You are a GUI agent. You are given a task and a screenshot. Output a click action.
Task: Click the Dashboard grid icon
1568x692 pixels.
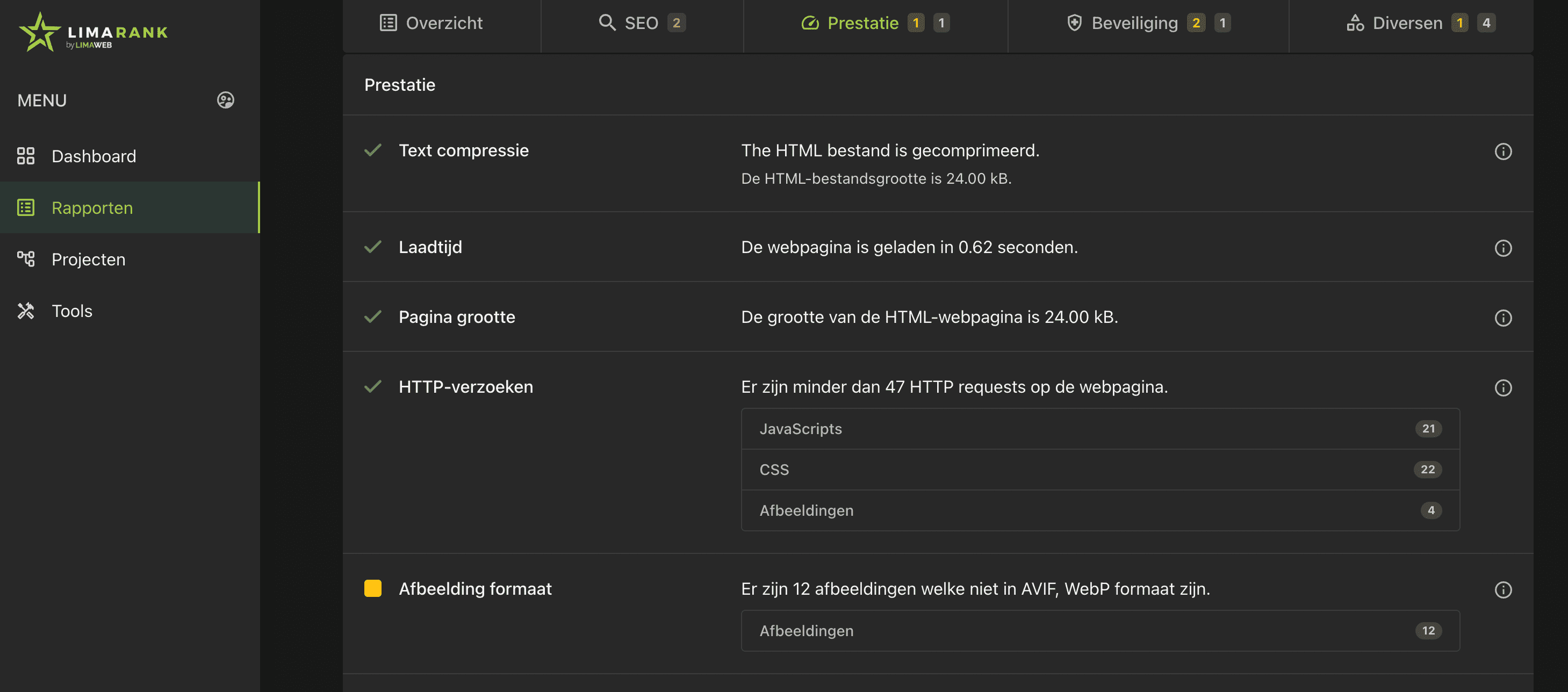pyautogui.click(x=26, y=156)
